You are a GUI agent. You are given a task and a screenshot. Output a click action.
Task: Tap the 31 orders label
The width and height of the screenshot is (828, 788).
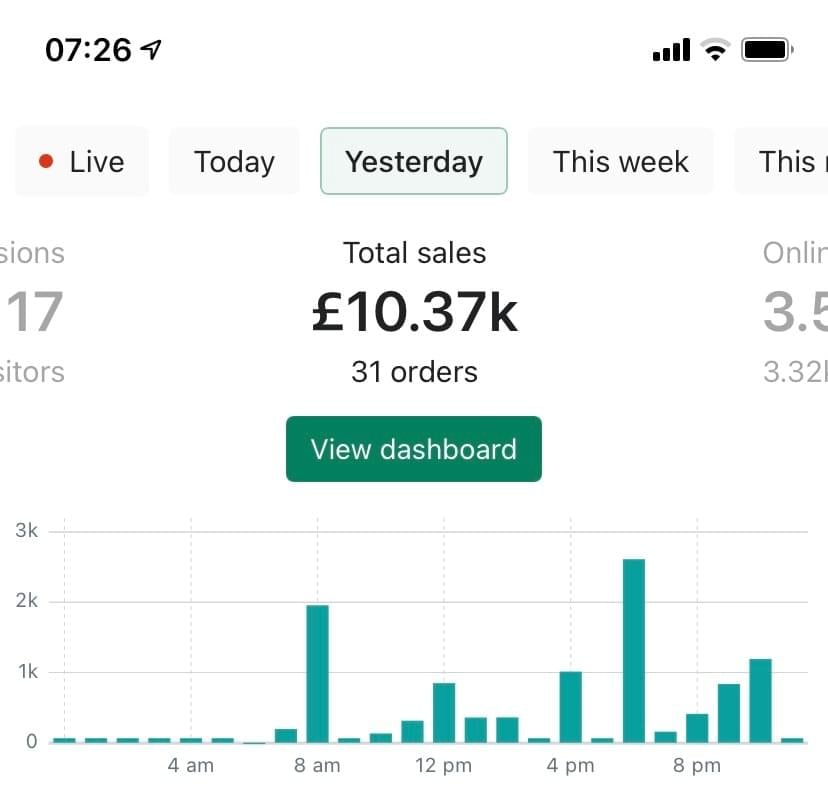pyautogui.click(x=414, y=372)
